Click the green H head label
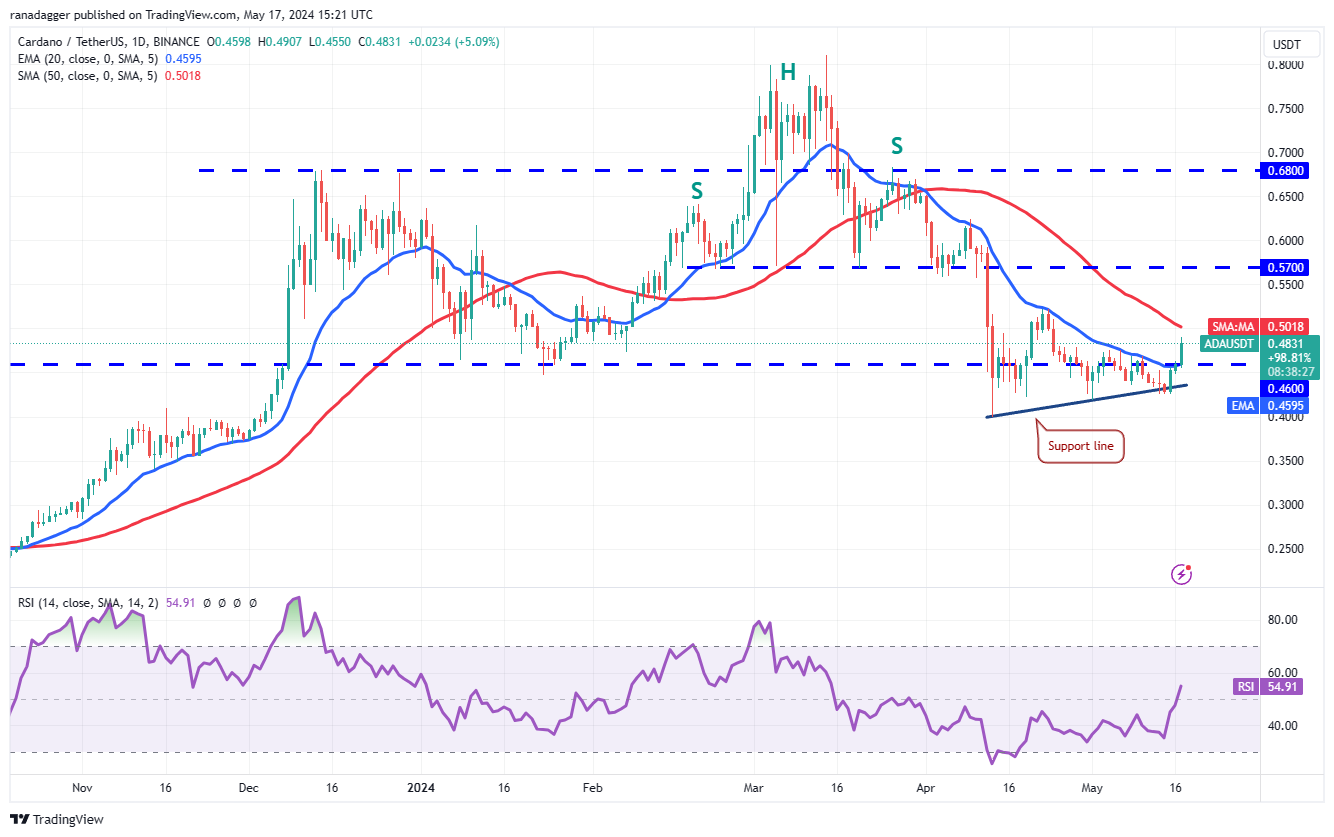 point(788,72)
